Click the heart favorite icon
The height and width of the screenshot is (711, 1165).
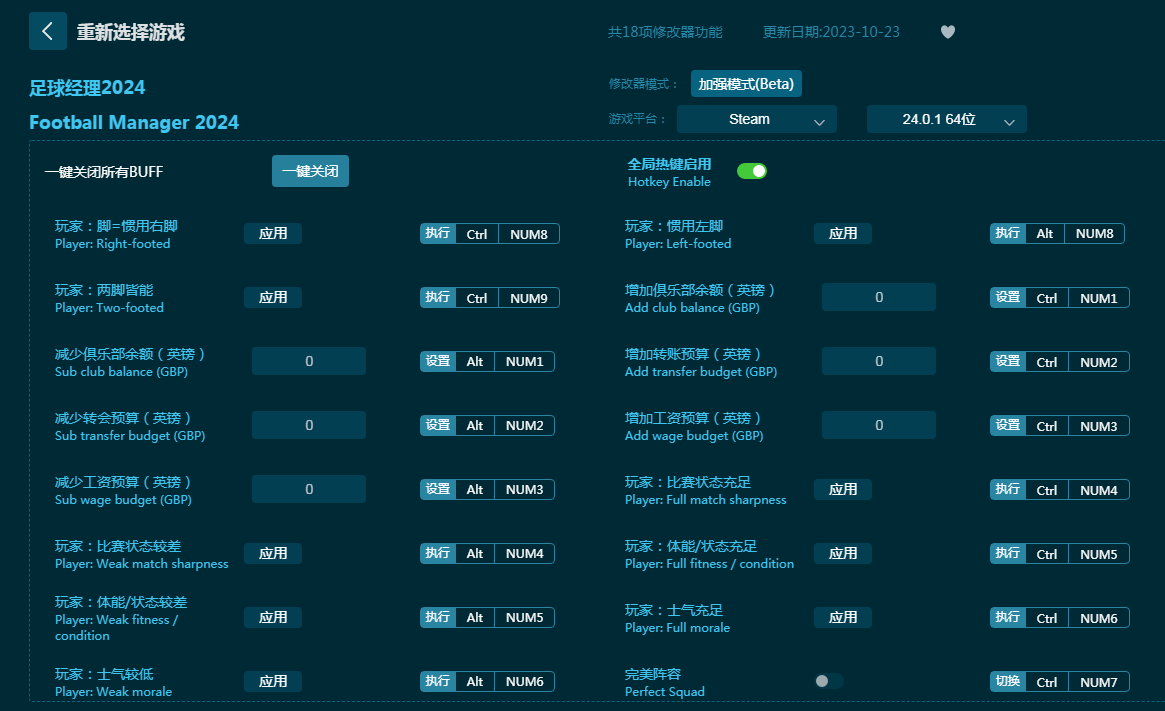(x=947, y=32)
